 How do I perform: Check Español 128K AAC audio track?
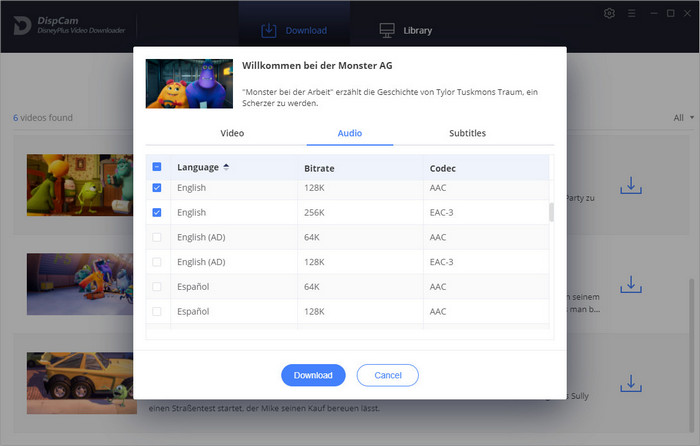point(156,311)
